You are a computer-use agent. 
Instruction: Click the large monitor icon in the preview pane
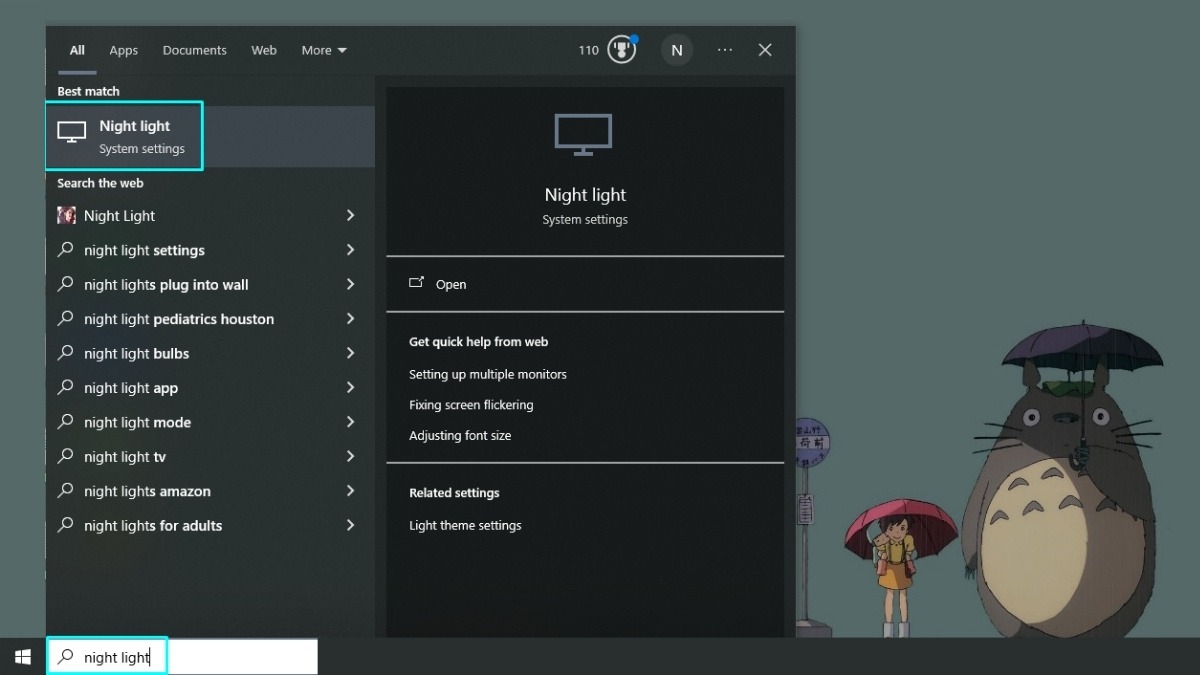(583, 135)
